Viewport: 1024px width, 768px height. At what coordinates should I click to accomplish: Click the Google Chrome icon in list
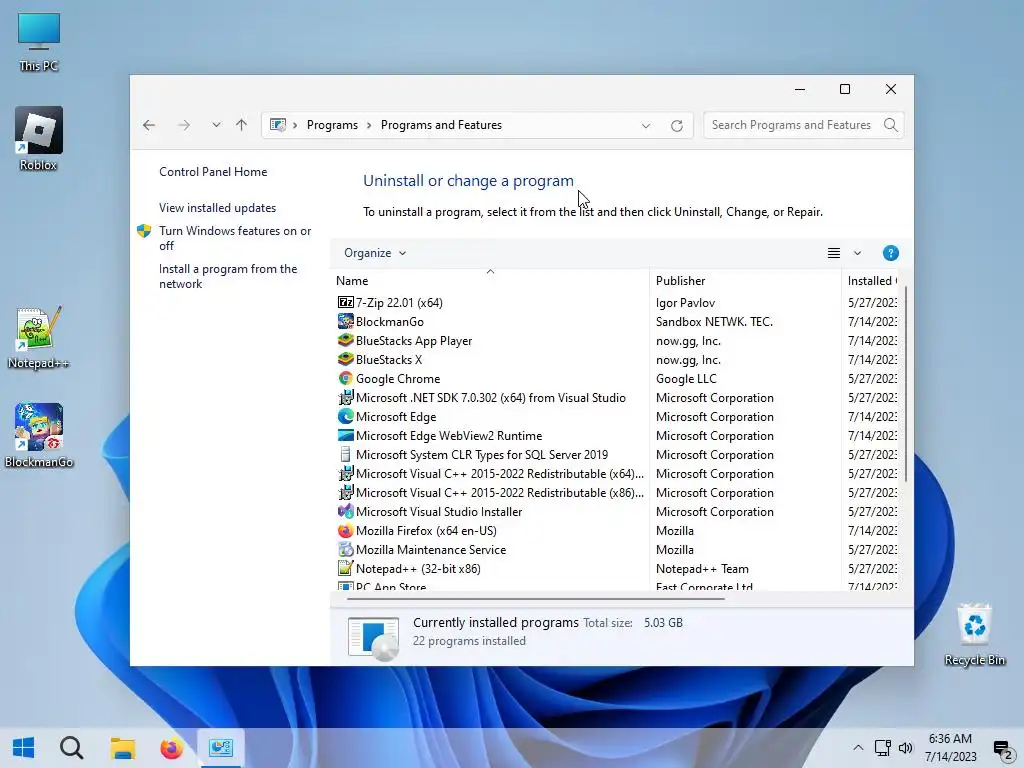point(345,378)
